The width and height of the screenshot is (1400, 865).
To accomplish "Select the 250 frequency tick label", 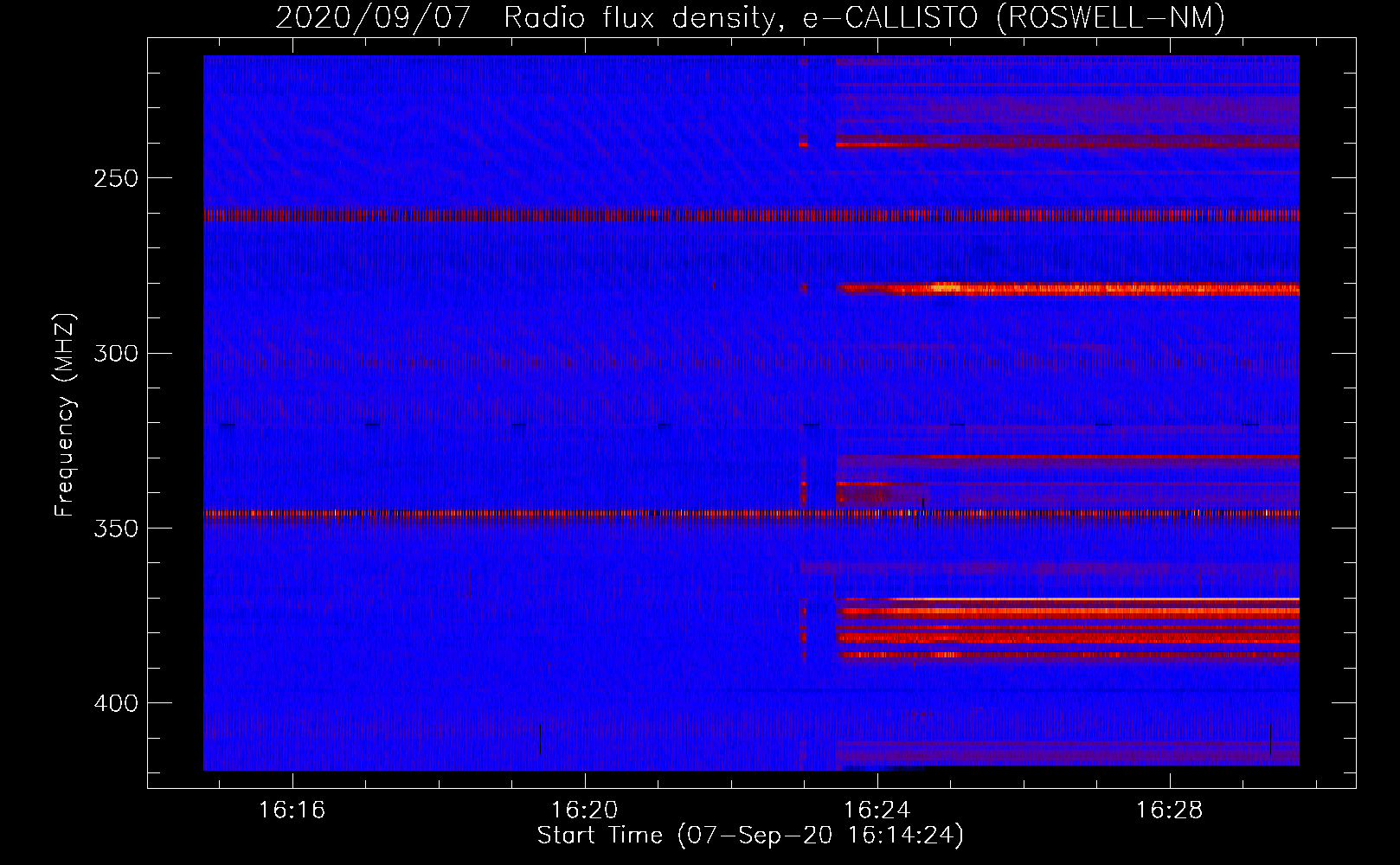I will [115, 178].
